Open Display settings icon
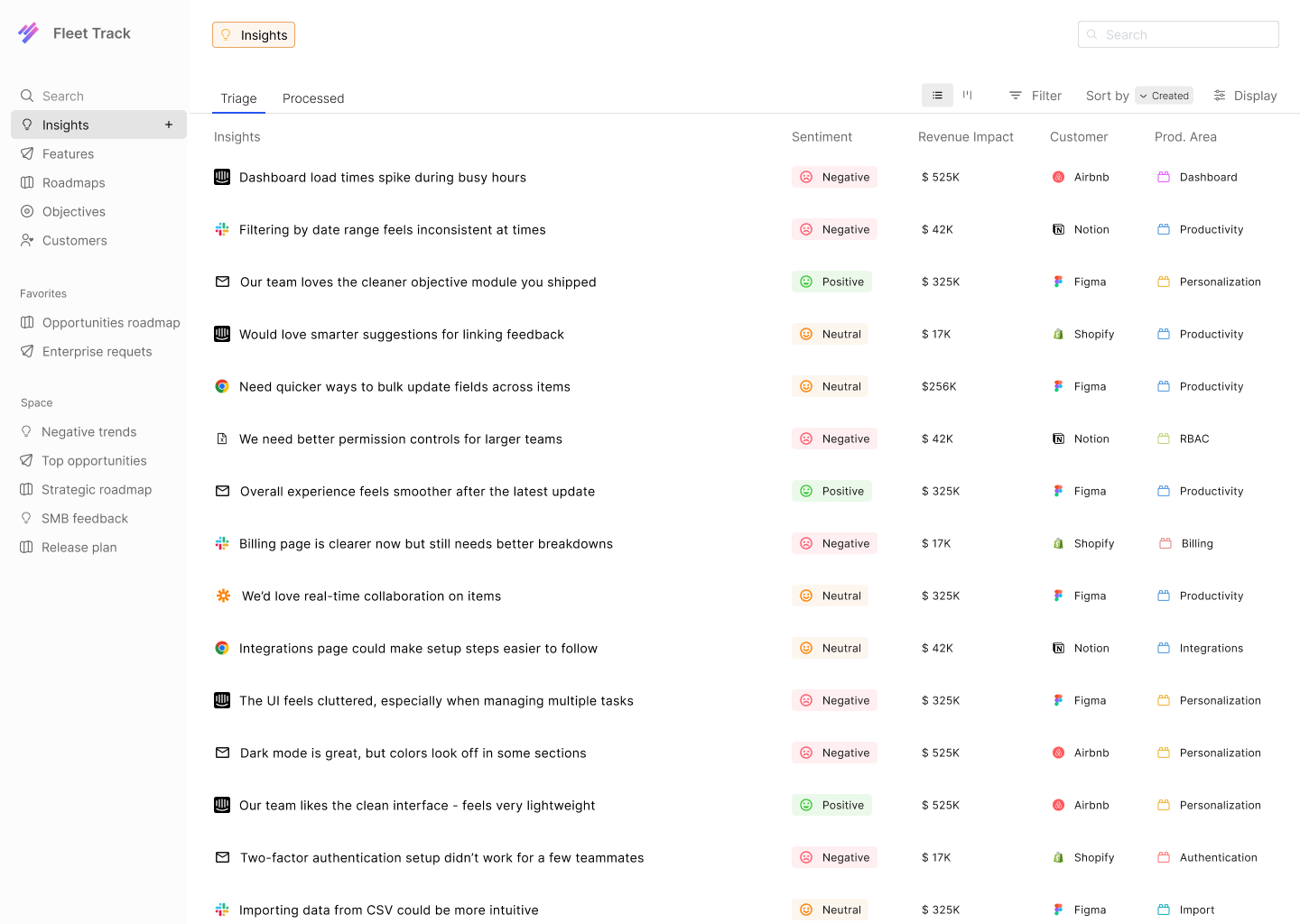This screenshot has height=924, width=1300. click(x=1220, y=96)
